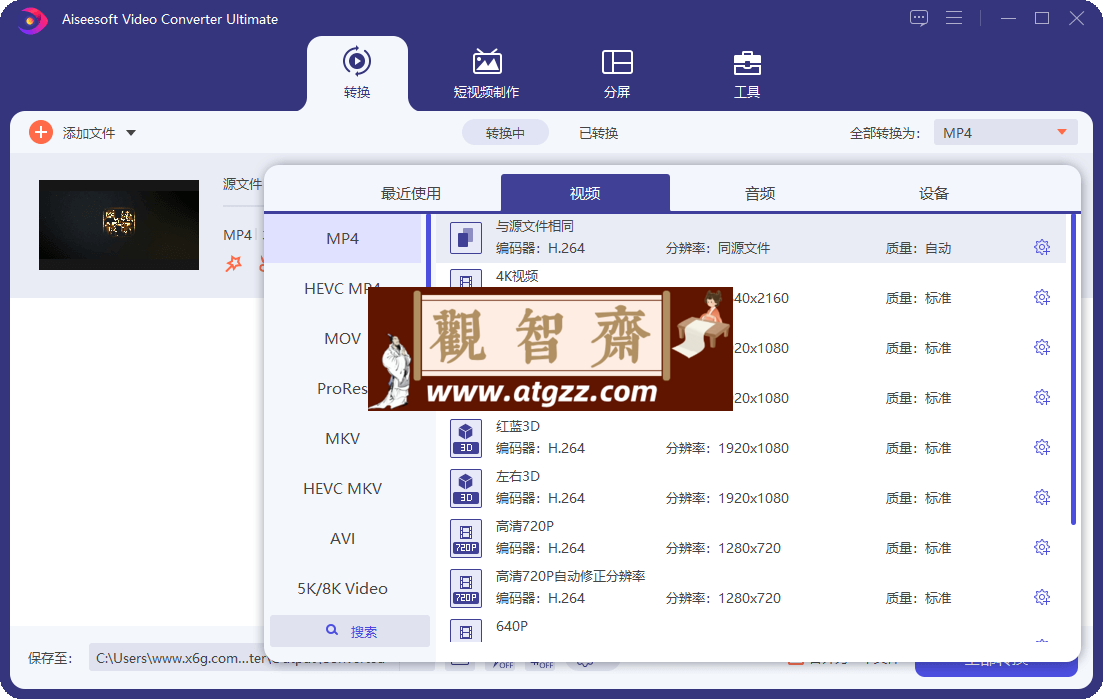Choose AVI in the format list

[343, 538]
